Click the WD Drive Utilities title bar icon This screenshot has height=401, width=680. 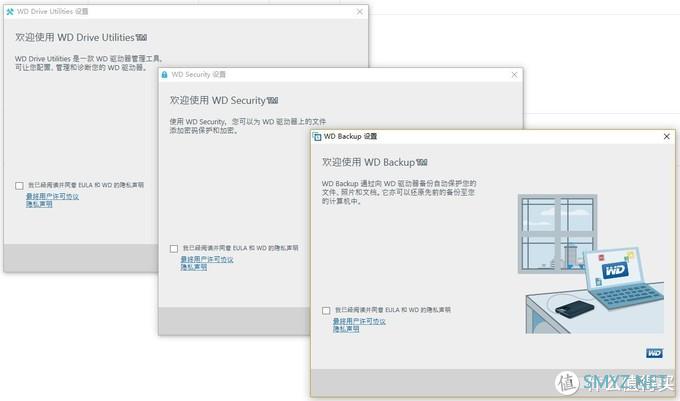pyautogui.click(x=9, y=10)
